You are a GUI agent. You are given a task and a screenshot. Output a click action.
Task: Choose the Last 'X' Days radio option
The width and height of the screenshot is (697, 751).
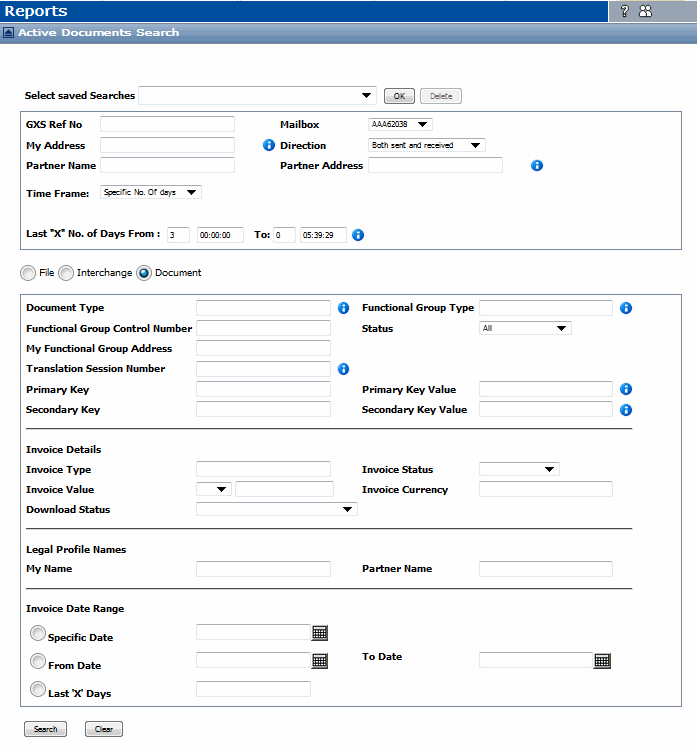coord(38,689)
